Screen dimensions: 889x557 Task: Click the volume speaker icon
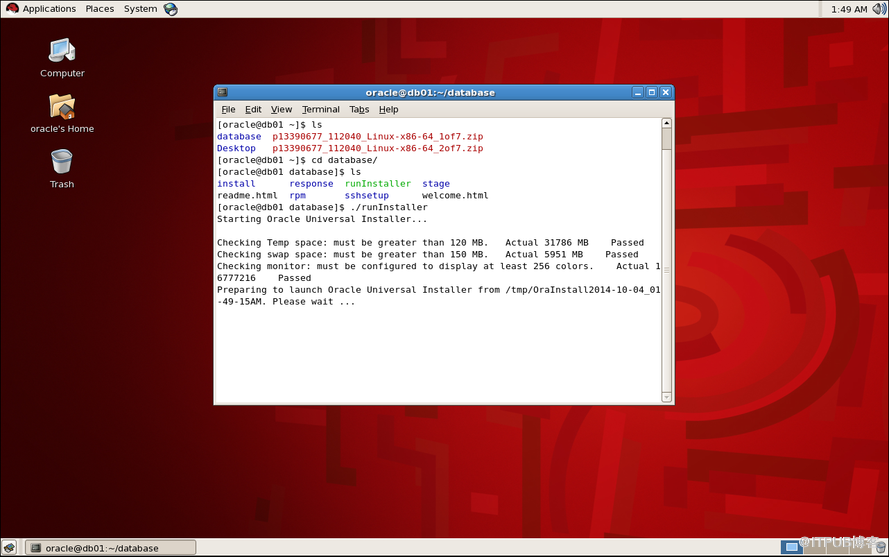pos(879,9)
